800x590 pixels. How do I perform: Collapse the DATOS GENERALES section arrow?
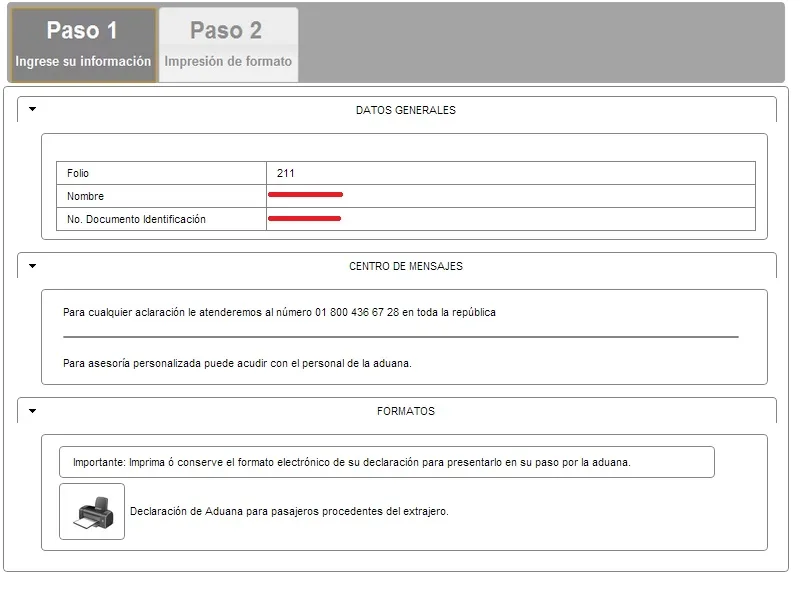point(31,110)
